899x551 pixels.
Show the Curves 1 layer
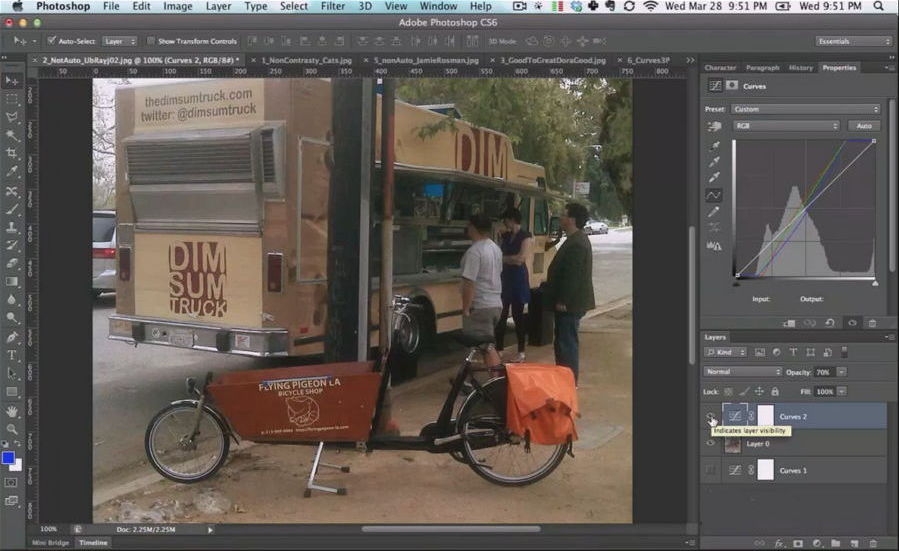710,470
